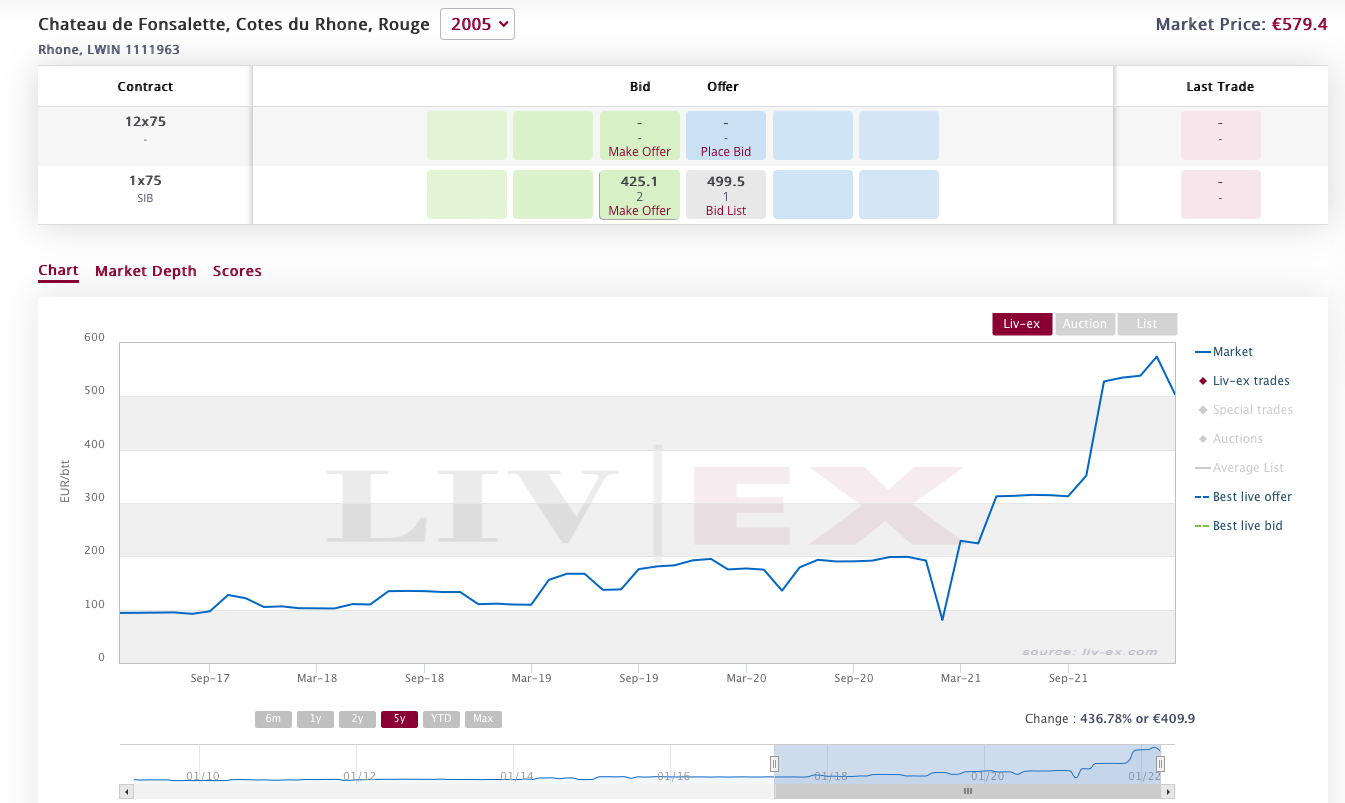Click navigator scrollbar left arrow
The height and width of the screenshot is (803, 1345).
point(126,791)
